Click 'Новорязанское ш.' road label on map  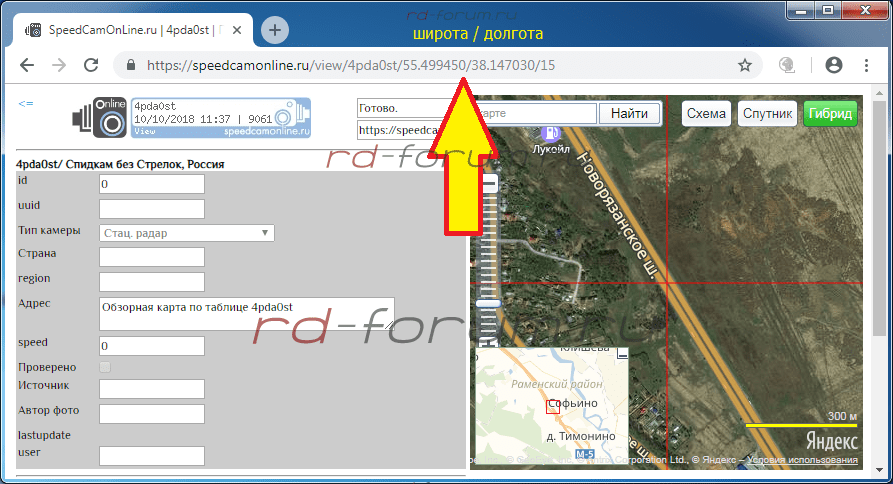pos(617,215)
